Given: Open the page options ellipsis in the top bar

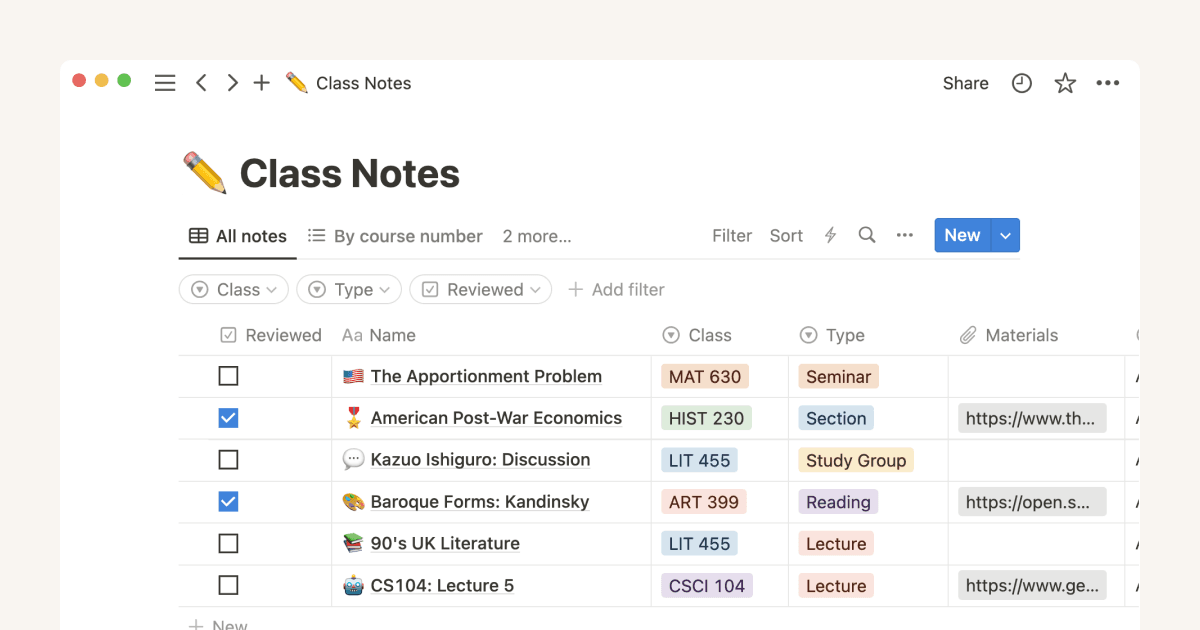Looking at the screenshot, I should point(1107,83).
